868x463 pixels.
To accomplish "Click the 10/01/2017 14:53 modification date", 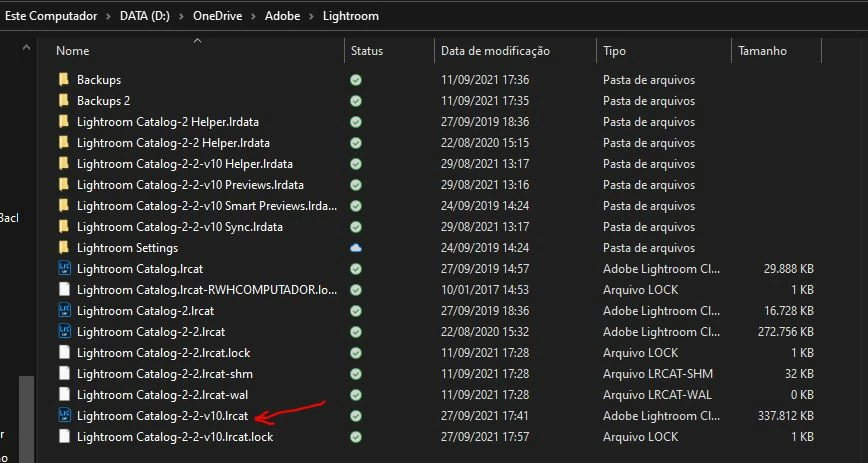I will 485,290.
